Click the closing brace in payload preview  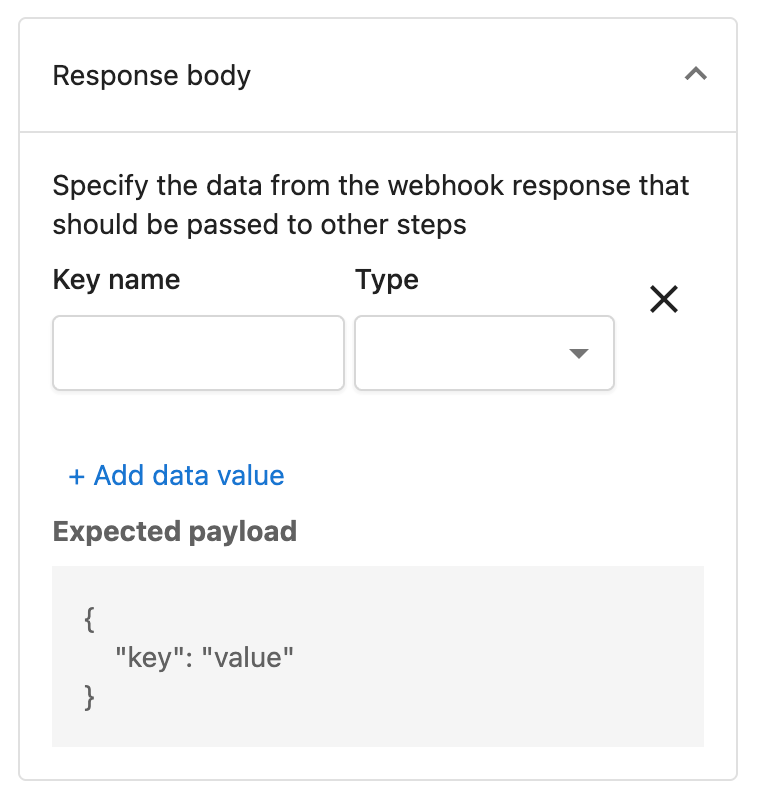coord(89,697)
